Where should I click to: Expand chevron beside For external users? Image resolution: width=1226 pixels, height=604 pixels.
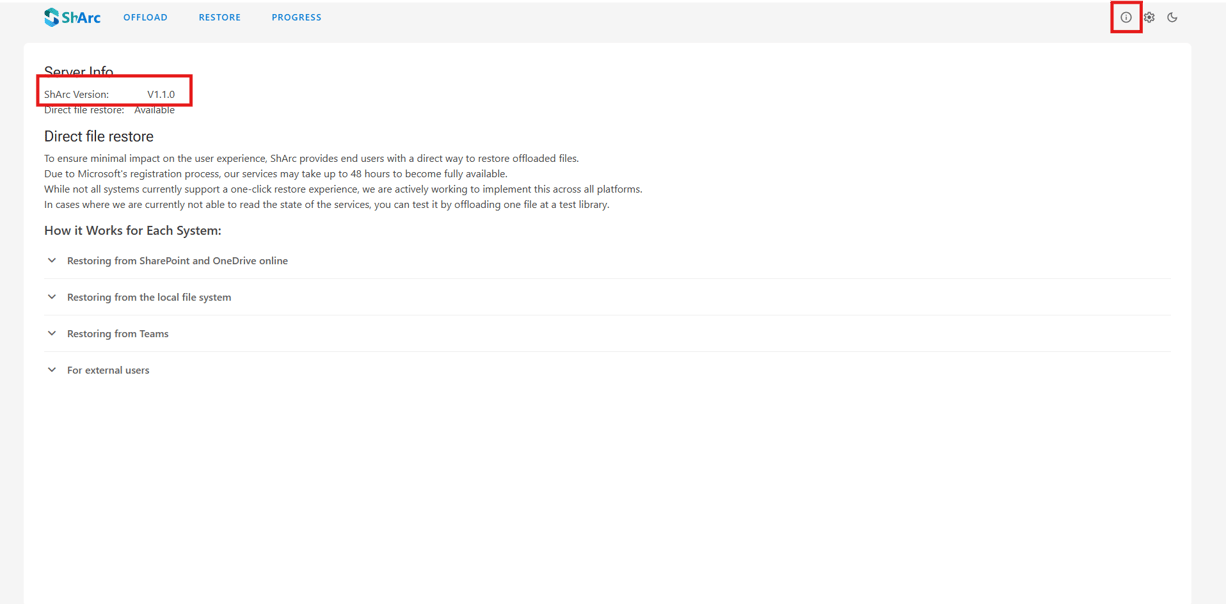52,370
